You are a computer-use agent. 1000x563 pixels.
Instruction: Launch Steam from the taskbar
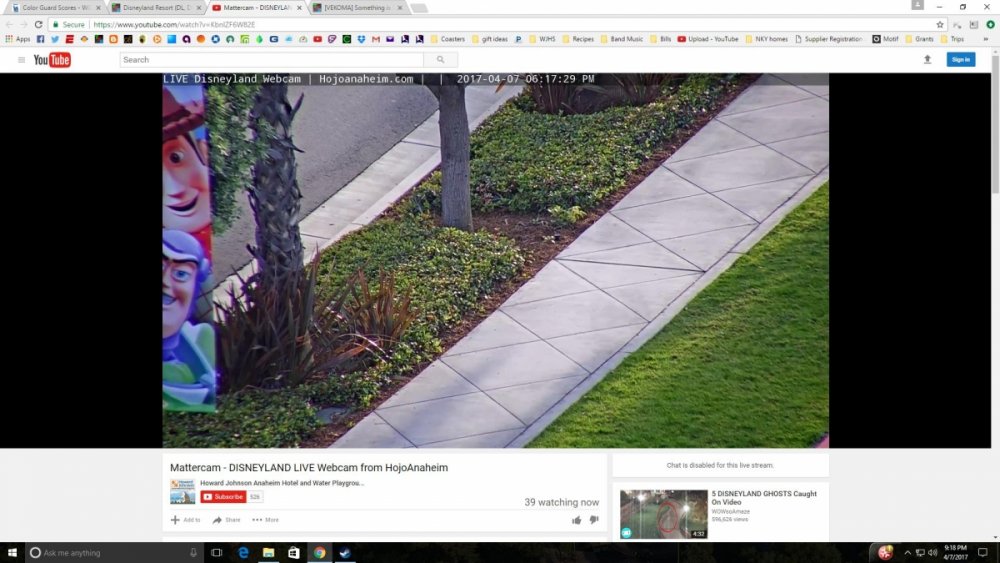(344, 552)
